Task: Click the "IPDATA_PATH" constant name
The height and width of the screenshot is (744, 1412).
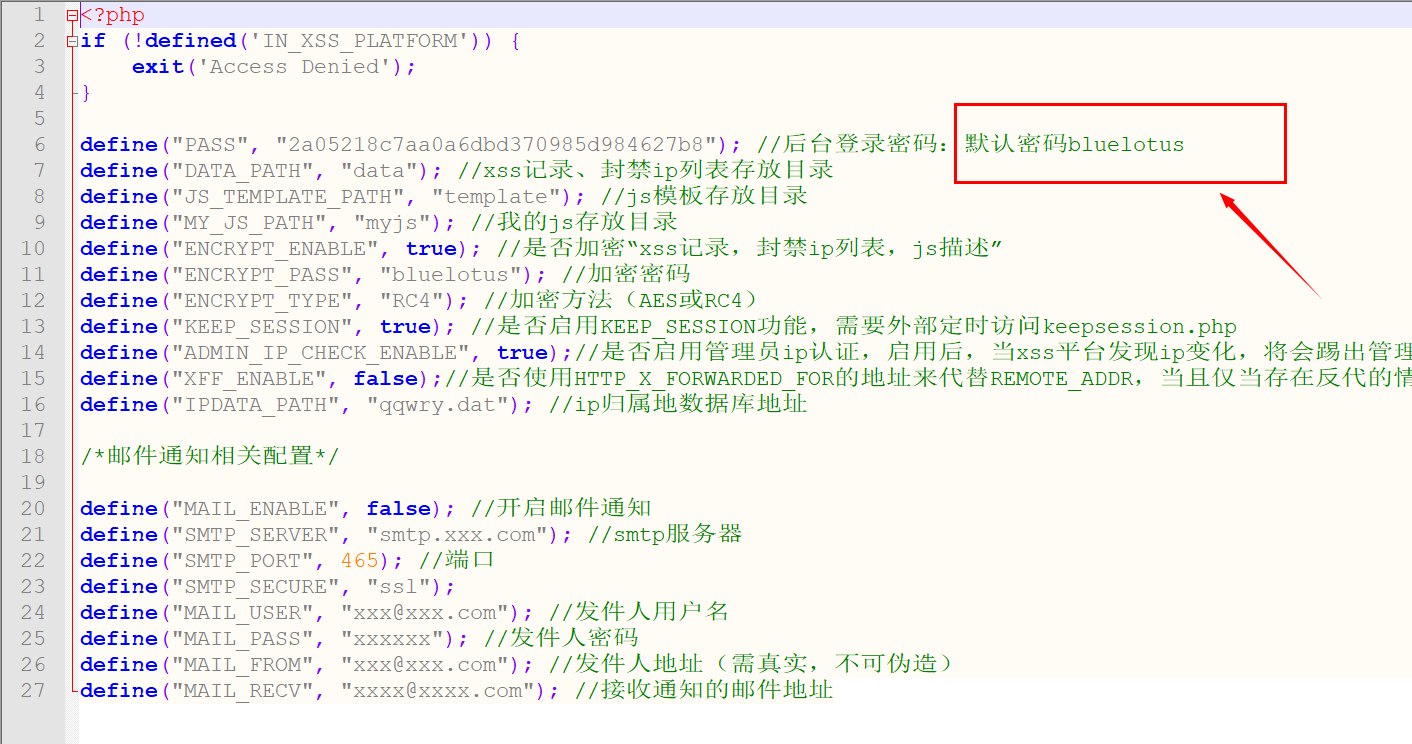Action: (x=256, y=405)
